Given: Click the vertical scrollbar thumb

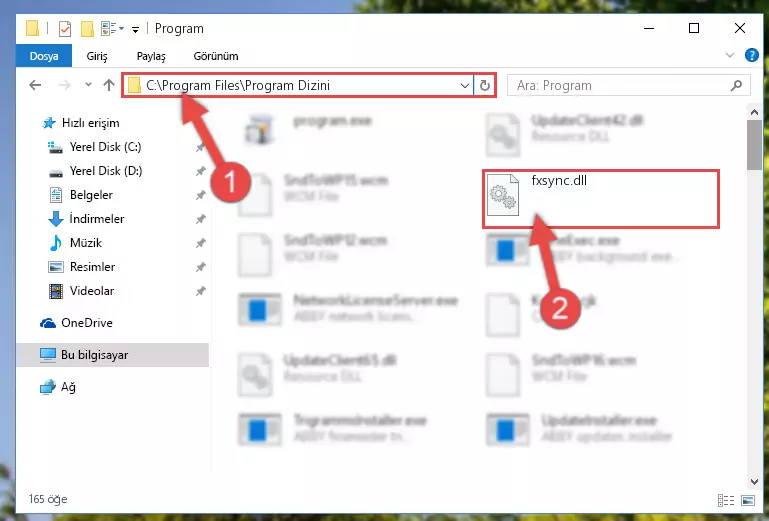Looking at the screenshot, I should (x=754, y=145).
